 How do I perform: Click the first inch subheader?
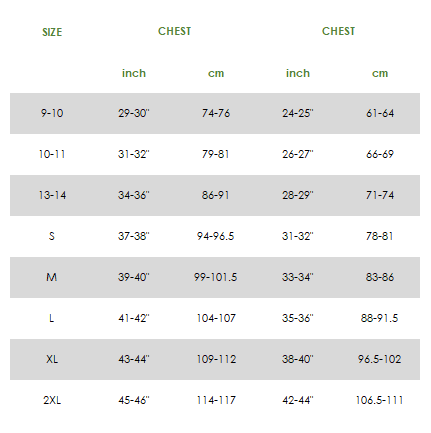click(134, 73)
